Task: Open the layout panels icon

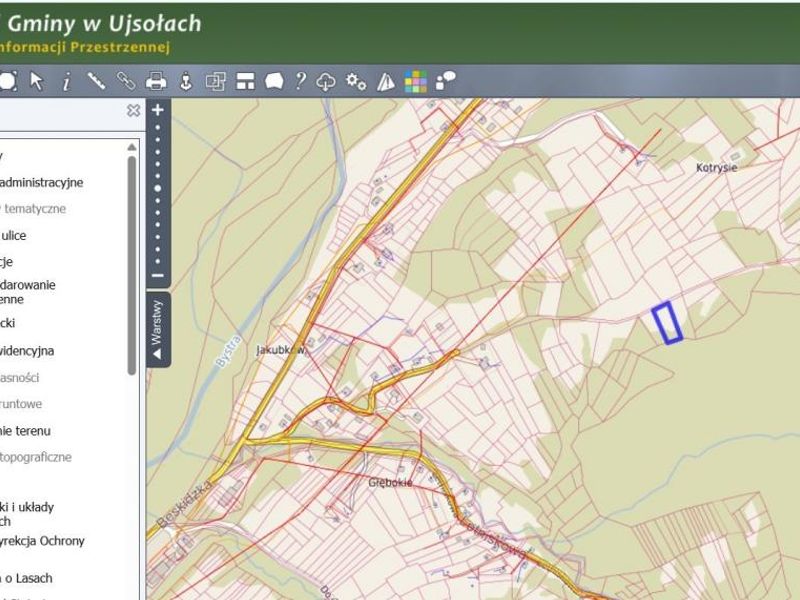Action: point(245,81)
